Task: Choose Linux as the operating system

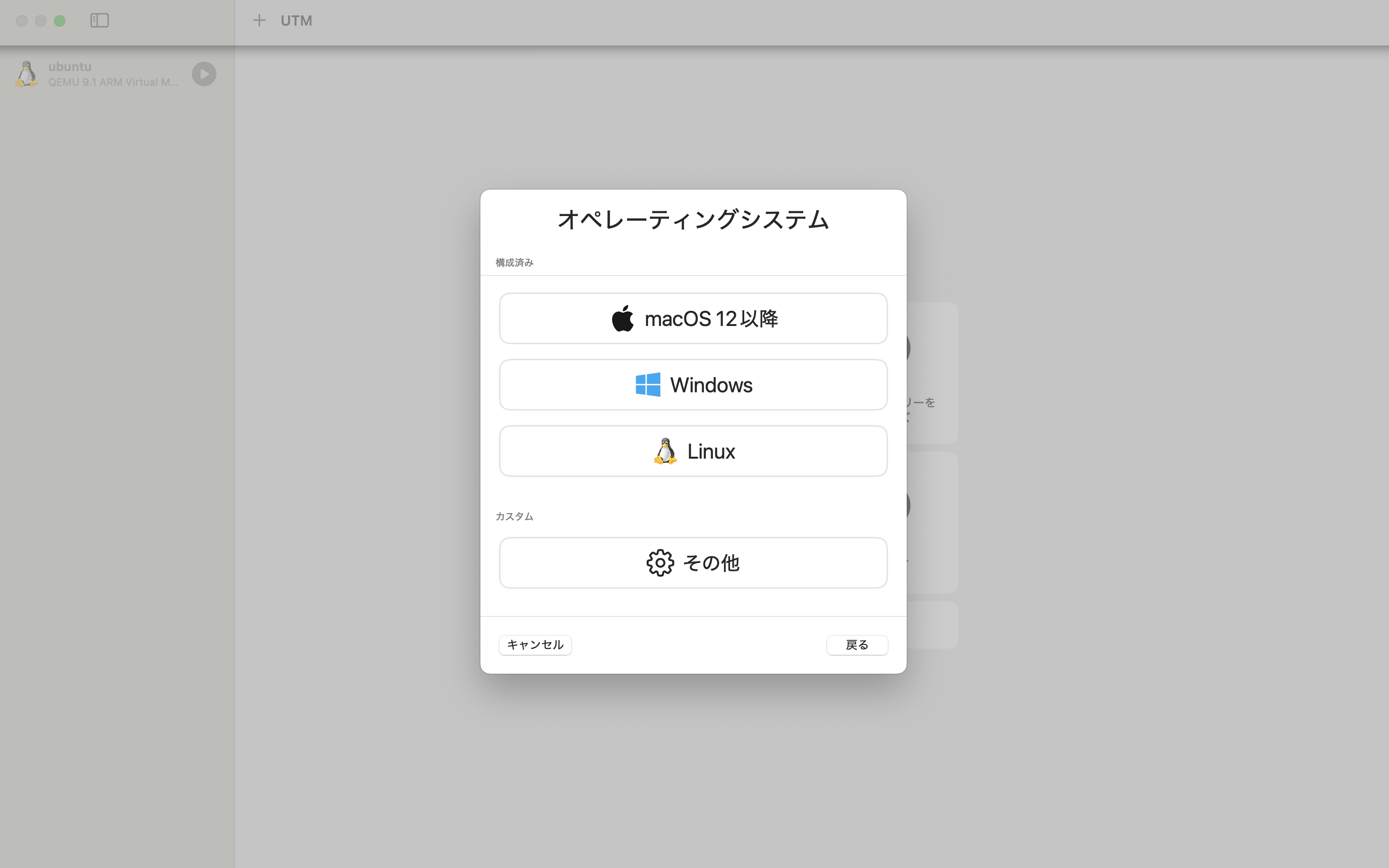Action: click(694, 451)
